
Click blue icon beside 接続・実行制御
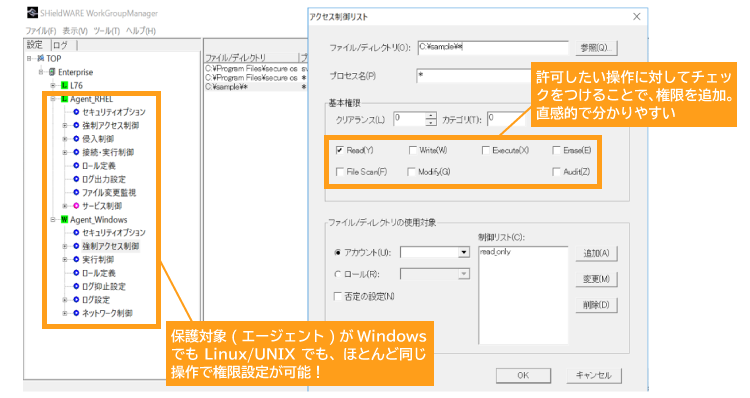(x=76, y=152)
